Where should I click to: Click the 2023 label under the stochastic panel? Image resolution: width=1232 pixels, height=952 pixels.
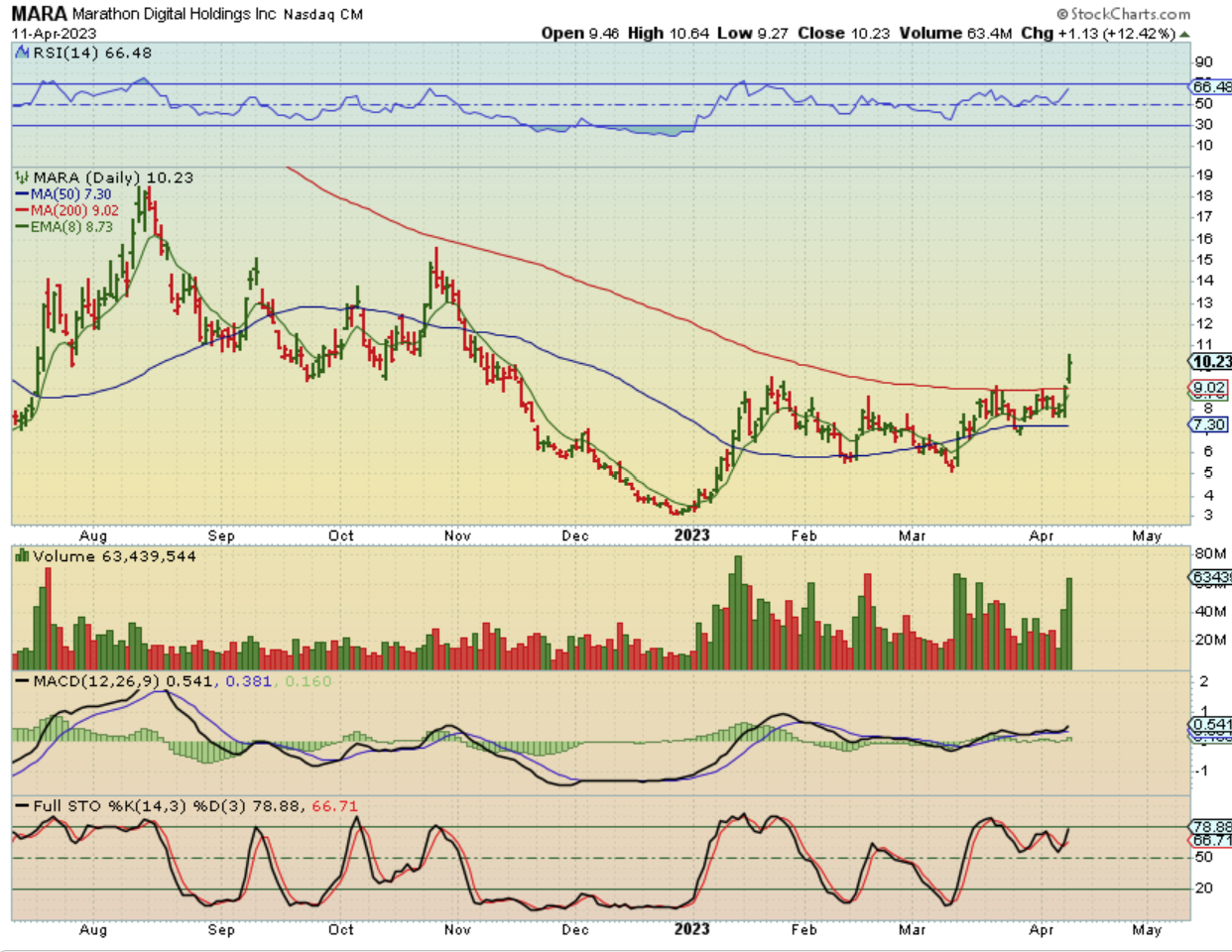[692, 929]
